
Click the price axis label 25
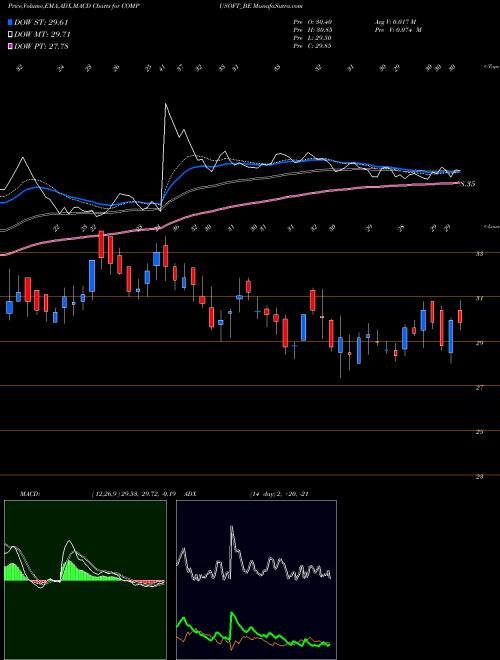(x=479, y=432)
